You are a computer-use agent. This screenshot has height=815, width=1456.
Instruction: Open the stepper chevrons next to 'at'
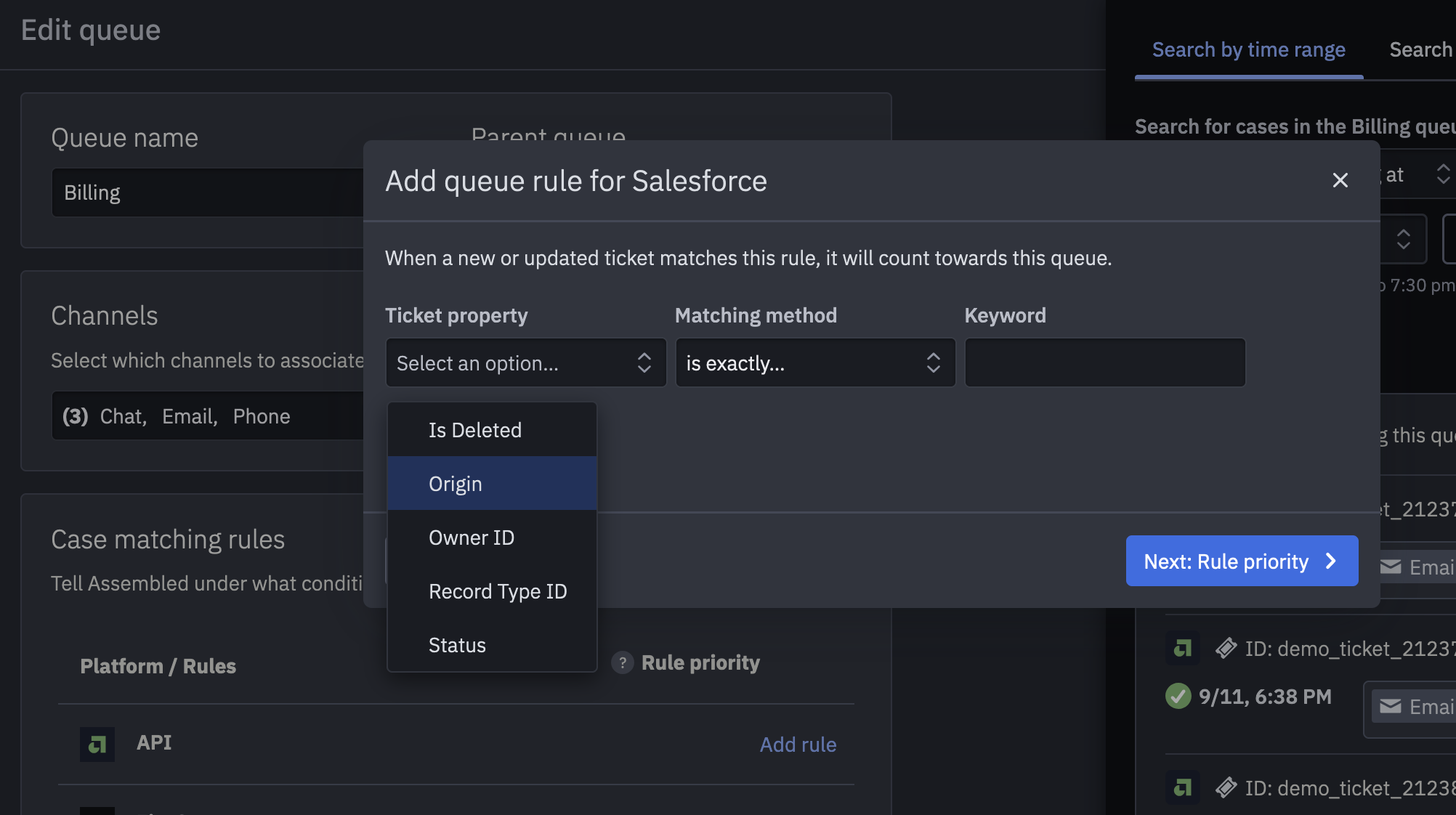tap(1443, 174)
